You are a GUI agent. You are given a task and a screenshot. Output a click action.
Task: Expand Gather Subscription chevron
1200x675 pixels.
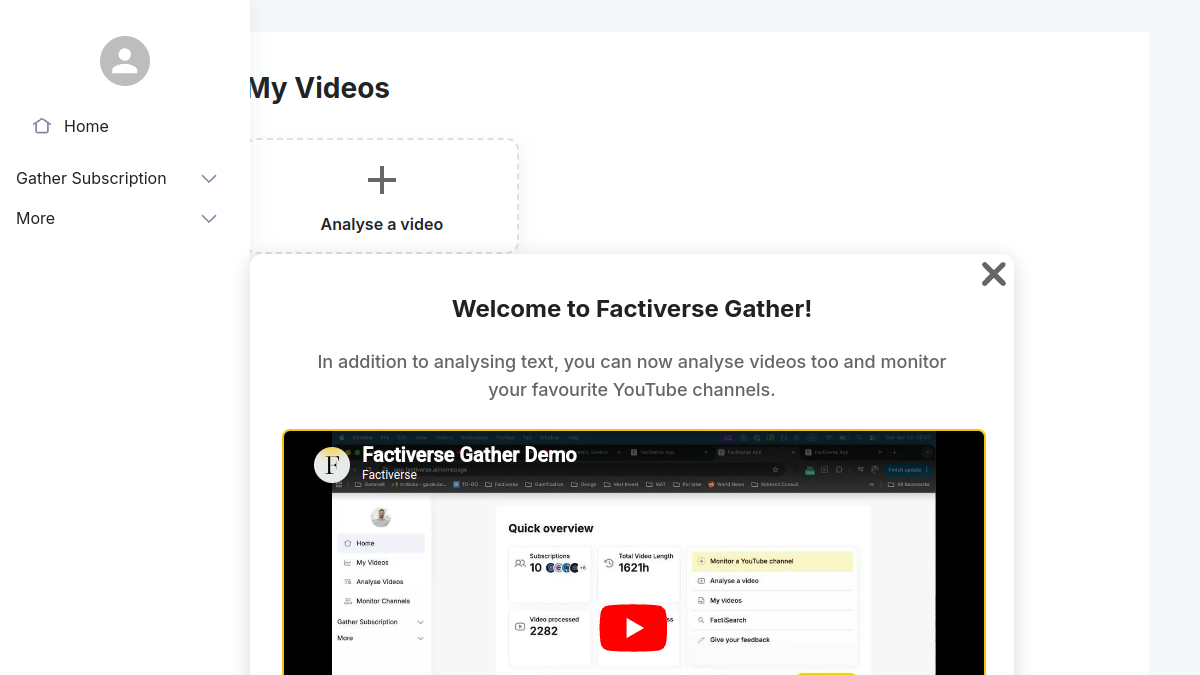coord(209,178)
